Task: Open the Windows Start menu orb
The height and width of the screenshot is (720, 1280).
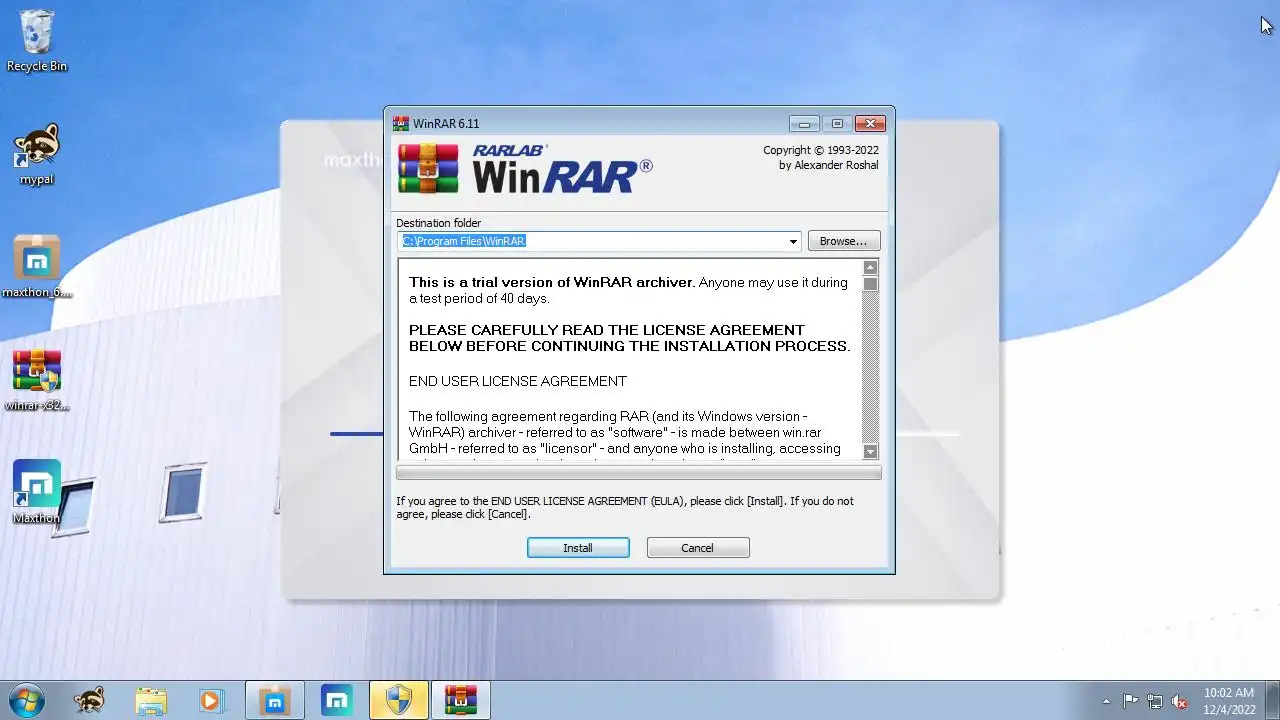Action: (27, 700)
